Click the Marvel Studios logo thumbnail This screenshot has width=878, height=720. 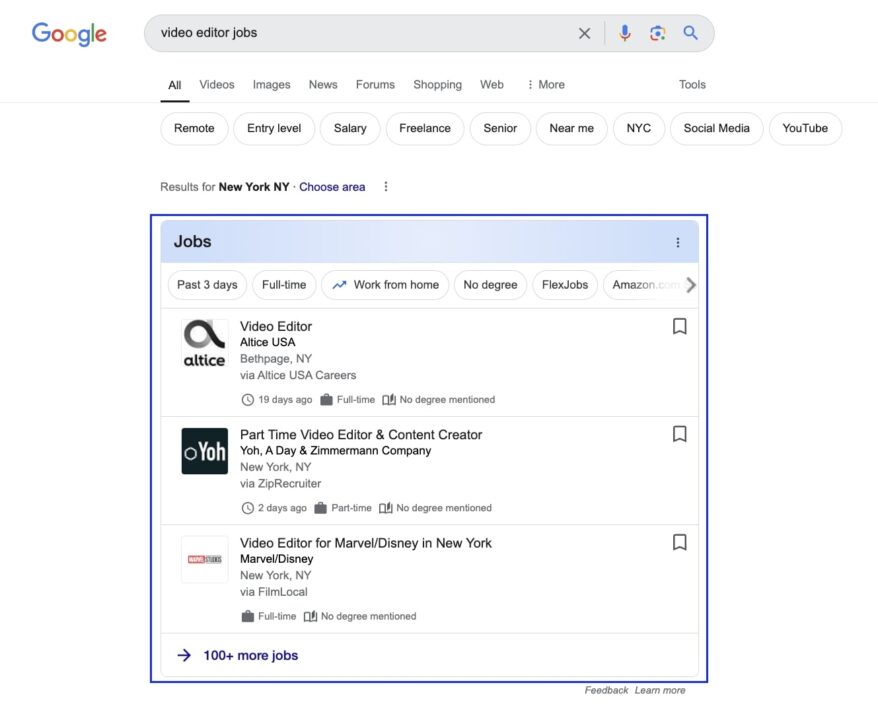204,559
